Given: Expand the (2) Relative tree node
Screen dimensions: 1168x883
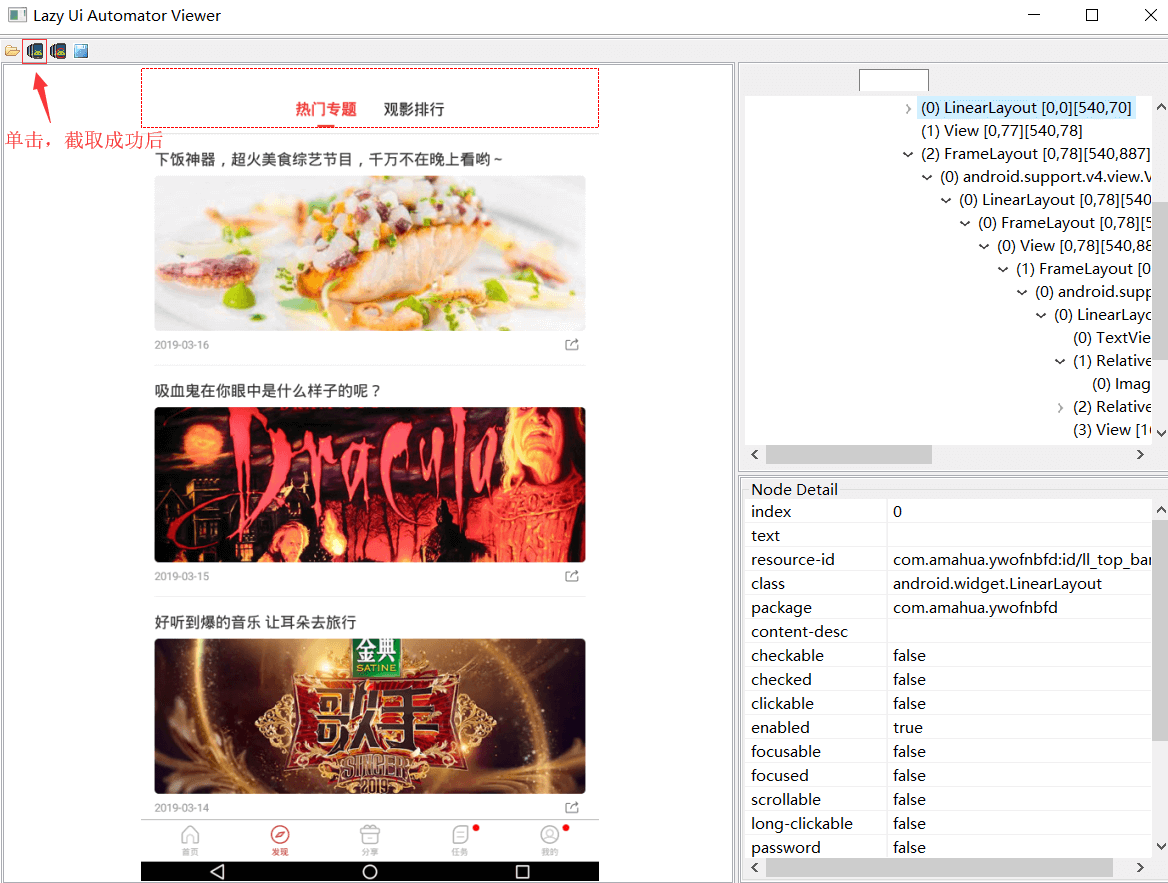Looking at the screenshot, I should [1059, 408].
